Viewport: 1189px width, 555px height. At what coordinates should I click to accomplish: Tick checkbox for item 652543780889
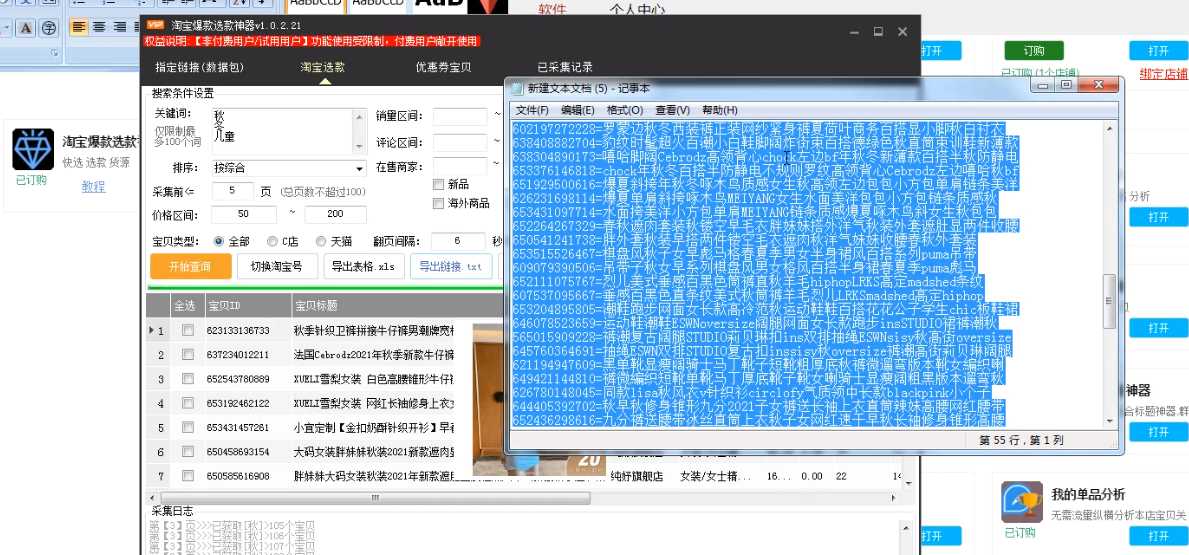(187, 379)
